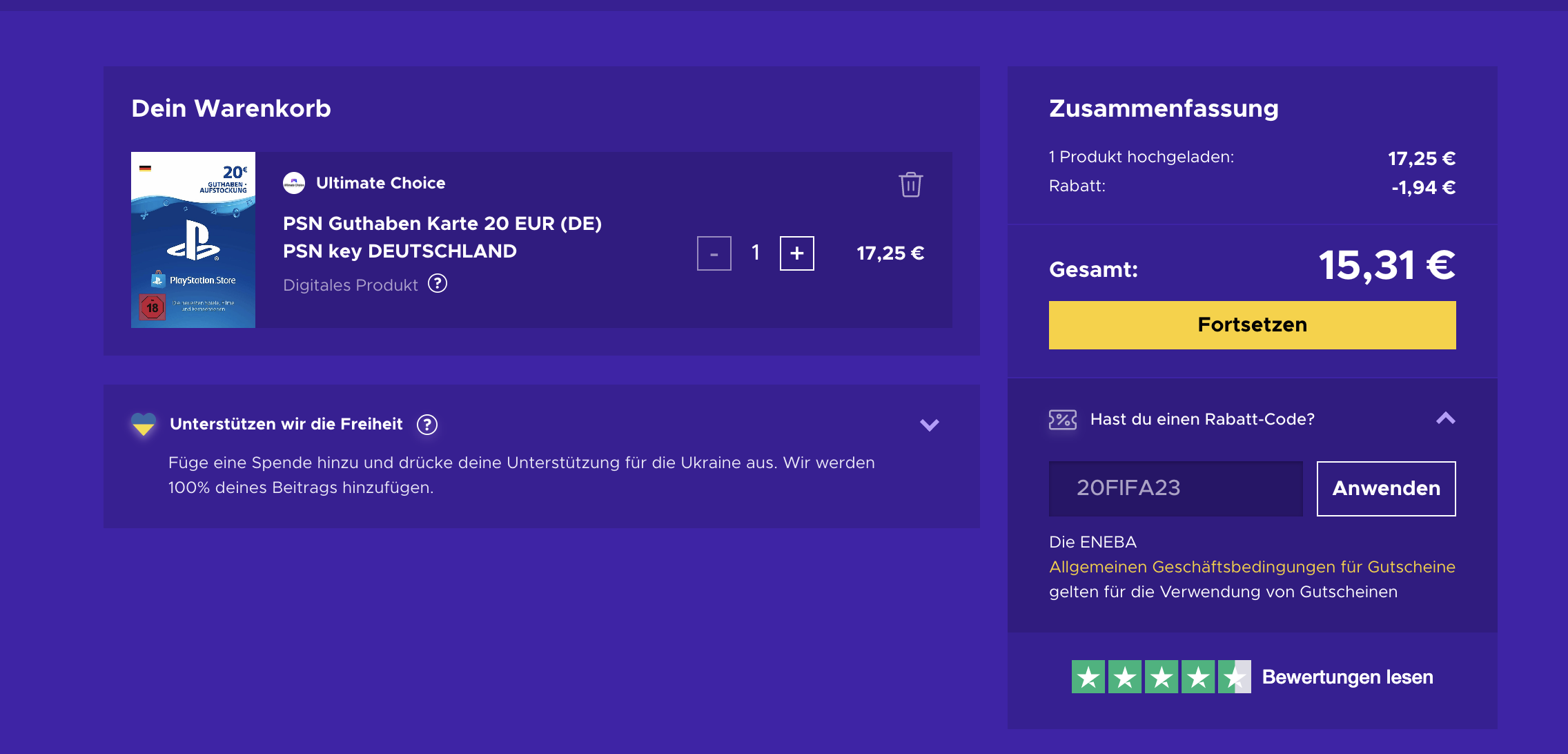Click the 1 Produkt hochgeladen label
Screen dimensions: 1568x754
click(1141, 157)
